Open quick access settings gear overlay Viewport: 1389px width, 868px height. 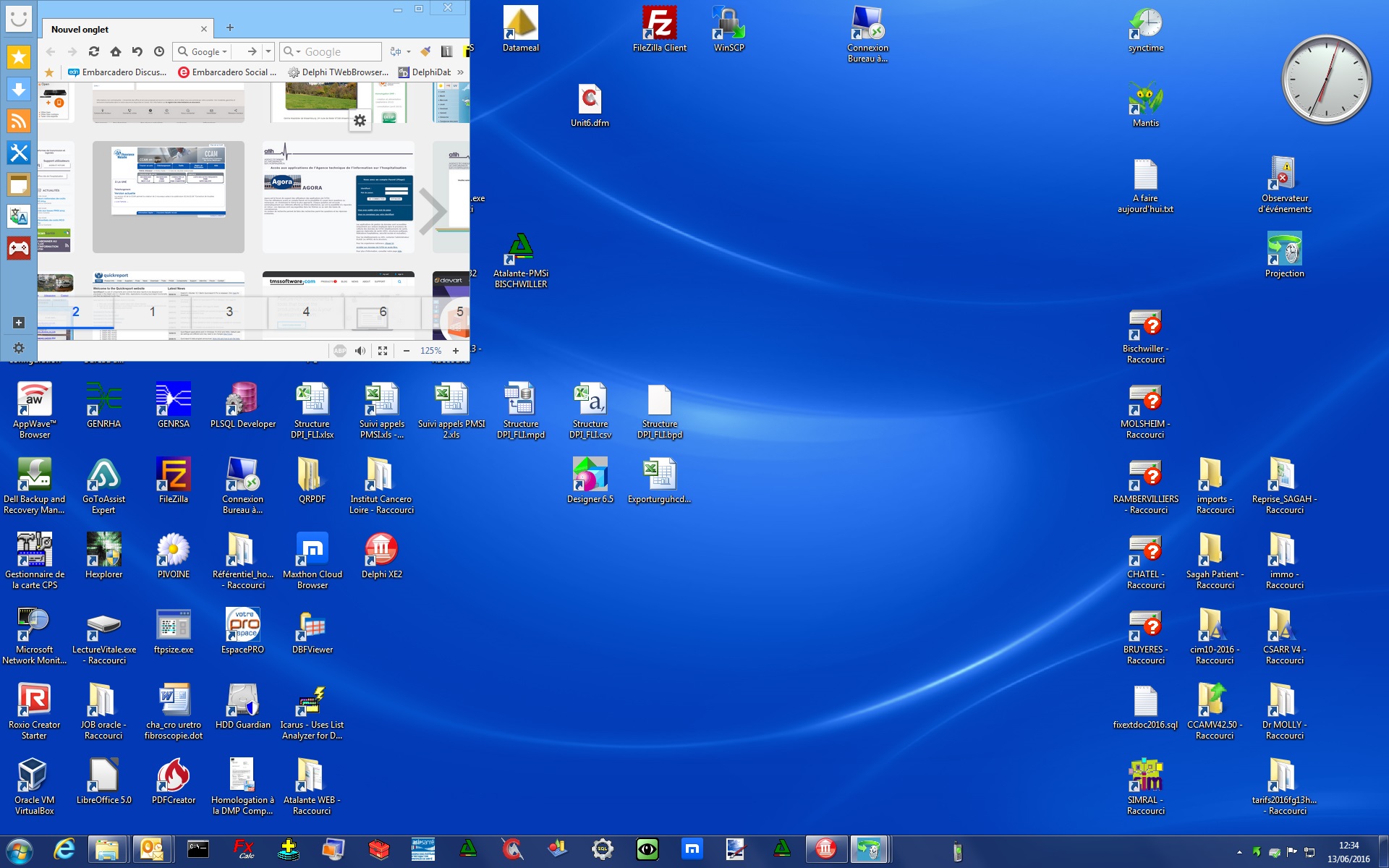coord(360,120)
